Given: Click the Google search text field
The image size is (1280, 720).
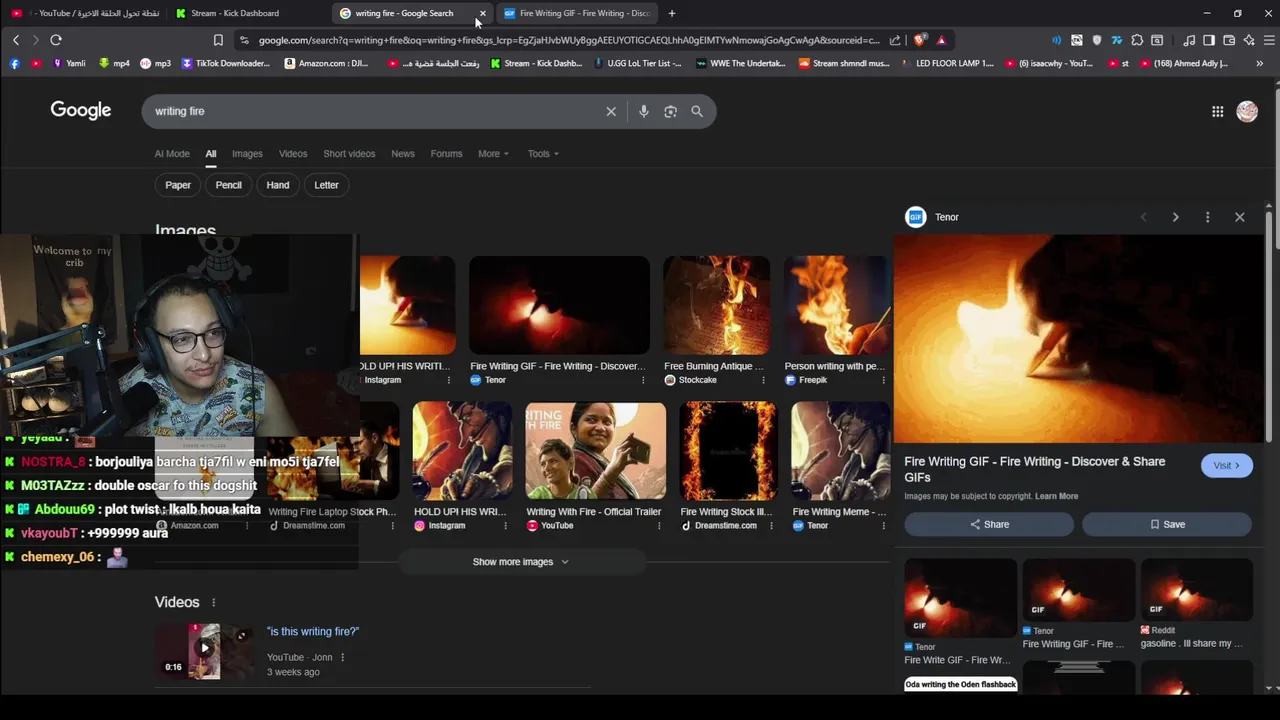Looking at the screenshot, I should (375, 111).
